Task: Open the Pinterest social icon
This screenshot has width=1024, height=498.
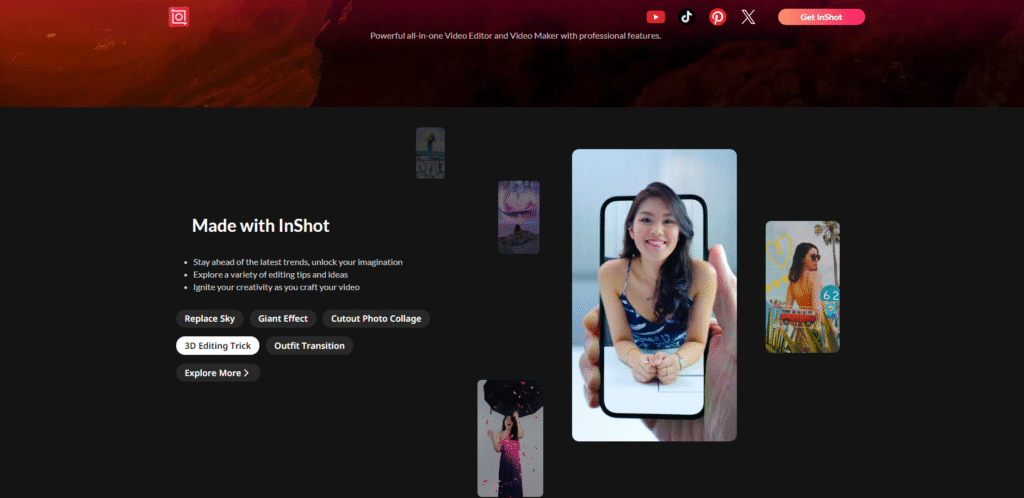Action: [717, 16]
